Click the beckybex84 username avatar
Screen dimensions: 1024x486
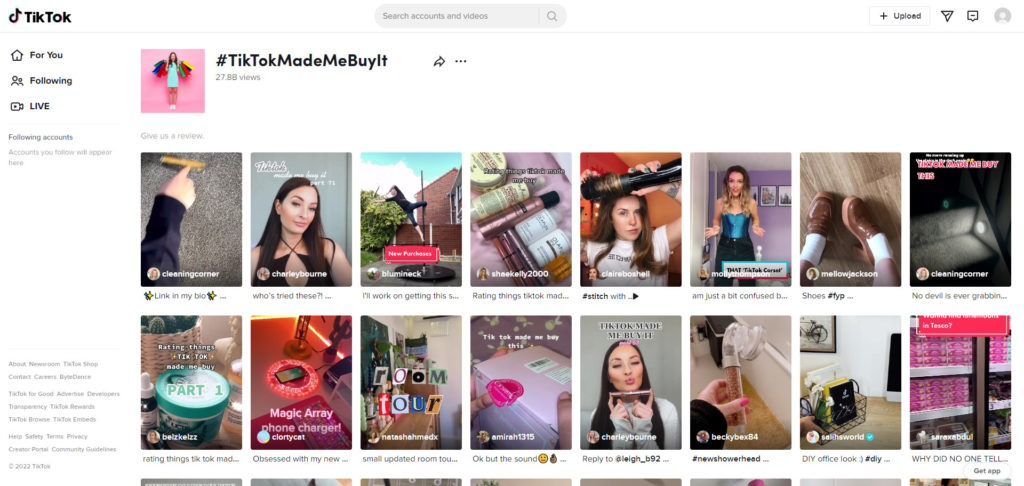703,437
